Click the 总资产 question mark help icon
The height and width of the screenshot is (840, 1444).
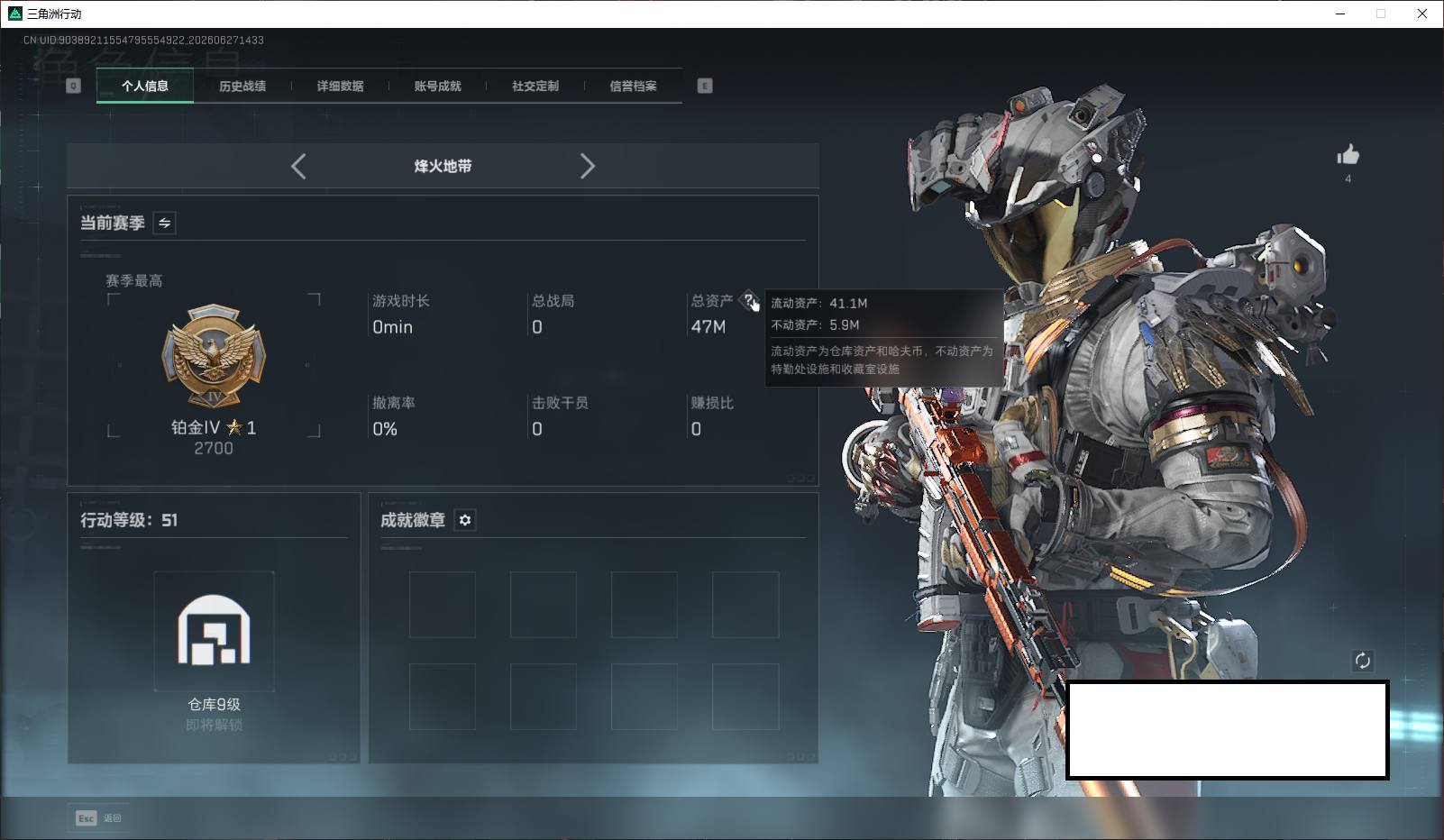coord(748,300)
